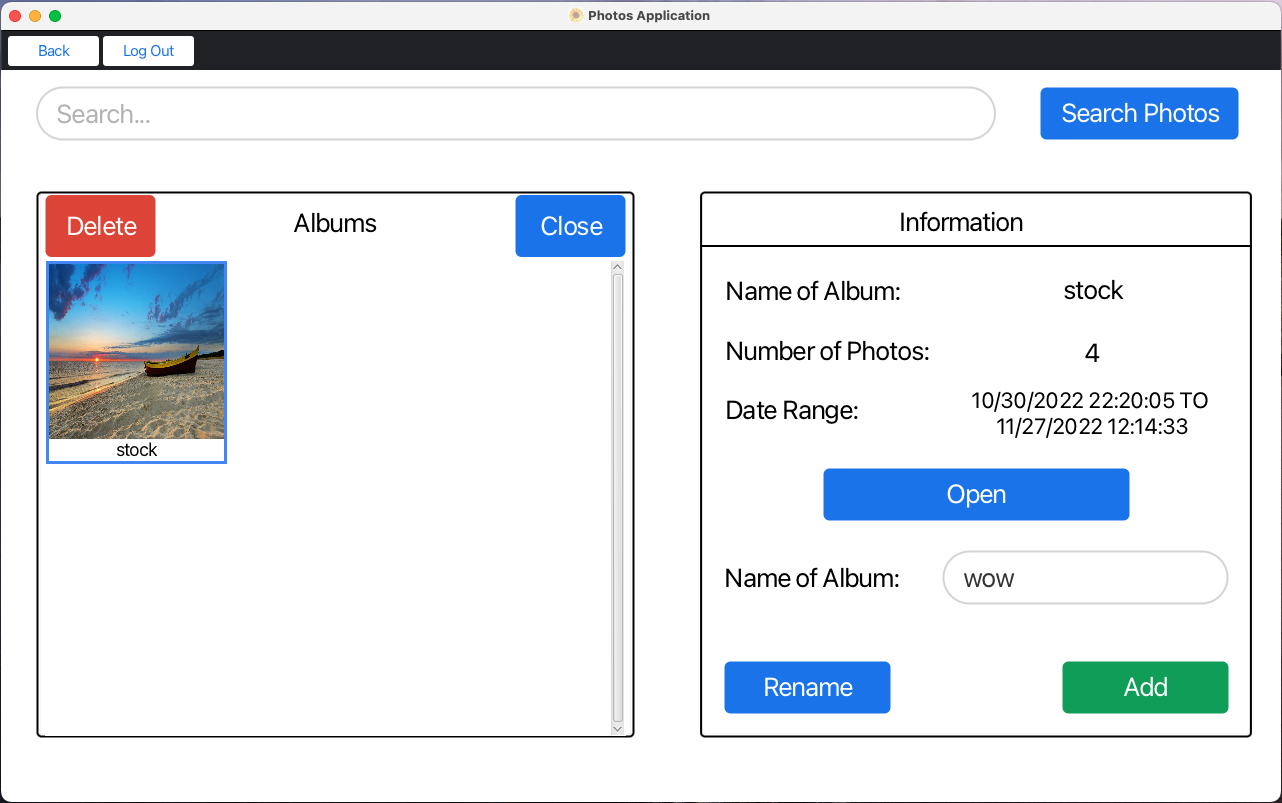
Task: Close the Albums panel
Action: 570,226
